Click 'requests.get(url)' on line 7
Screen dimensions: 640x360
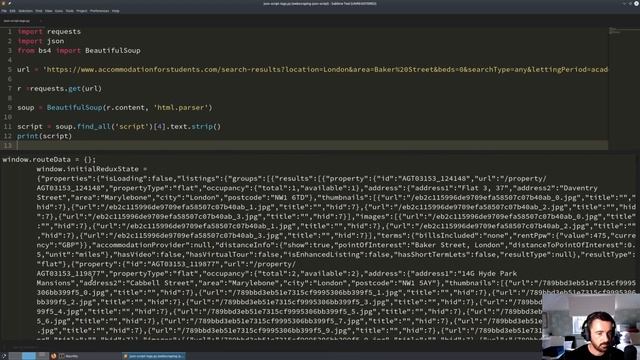click(66, 89)
